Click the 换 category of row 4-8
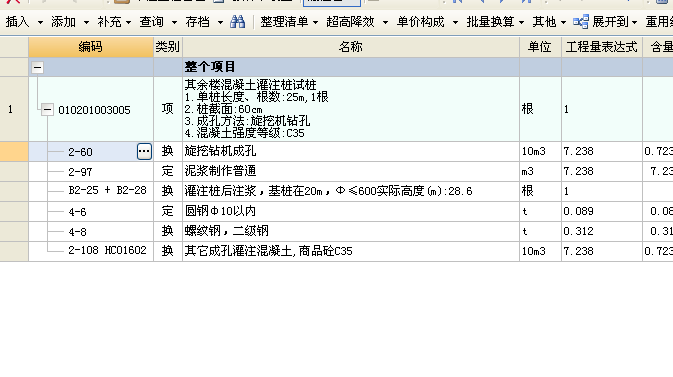The height and width of the screenshot is (377, 673). click(x=168, y=231)
